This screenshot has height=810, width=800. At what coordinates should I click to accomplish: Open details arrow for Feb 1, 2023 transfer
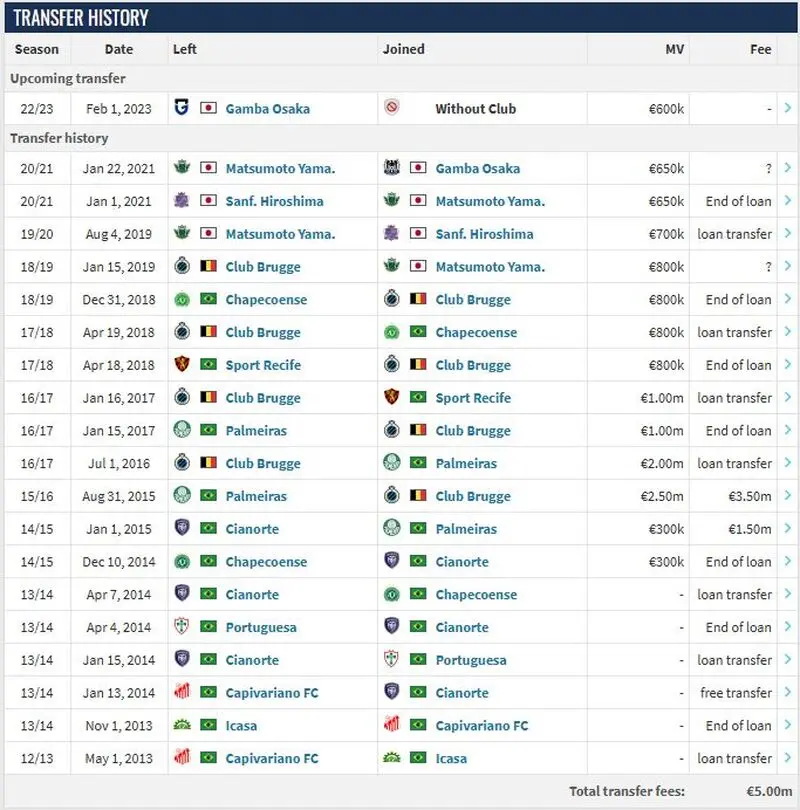click(x=788, y=107)
